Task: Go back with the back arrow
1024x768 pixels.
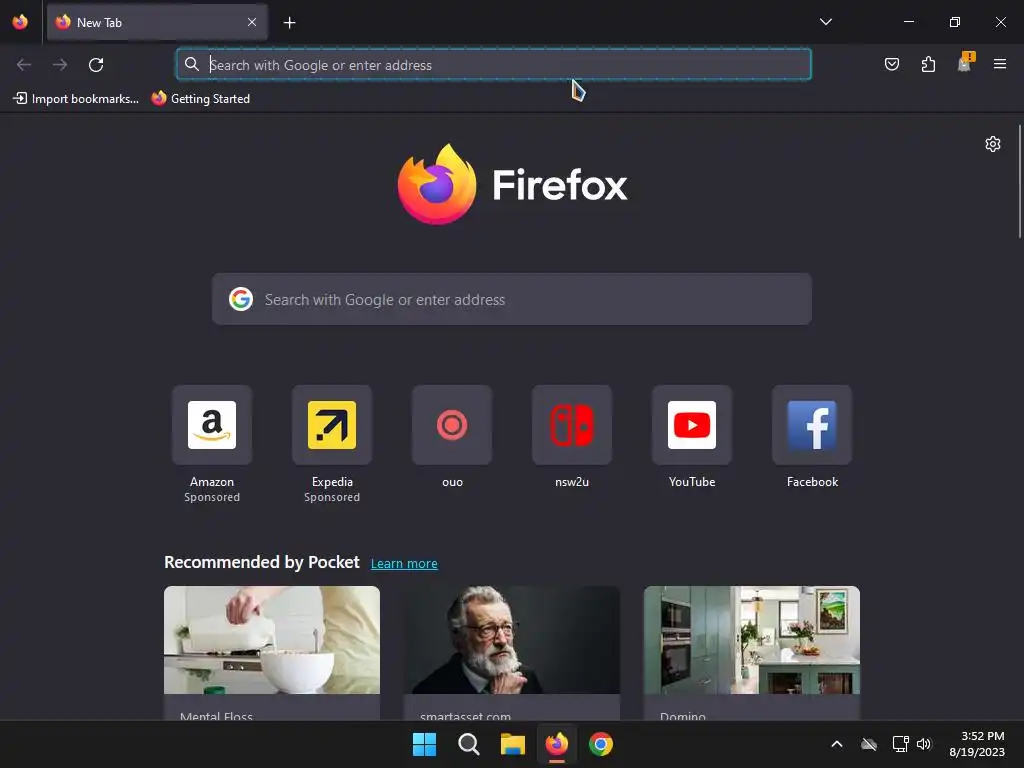Action: pyautogui.click(x=24, y=65)
